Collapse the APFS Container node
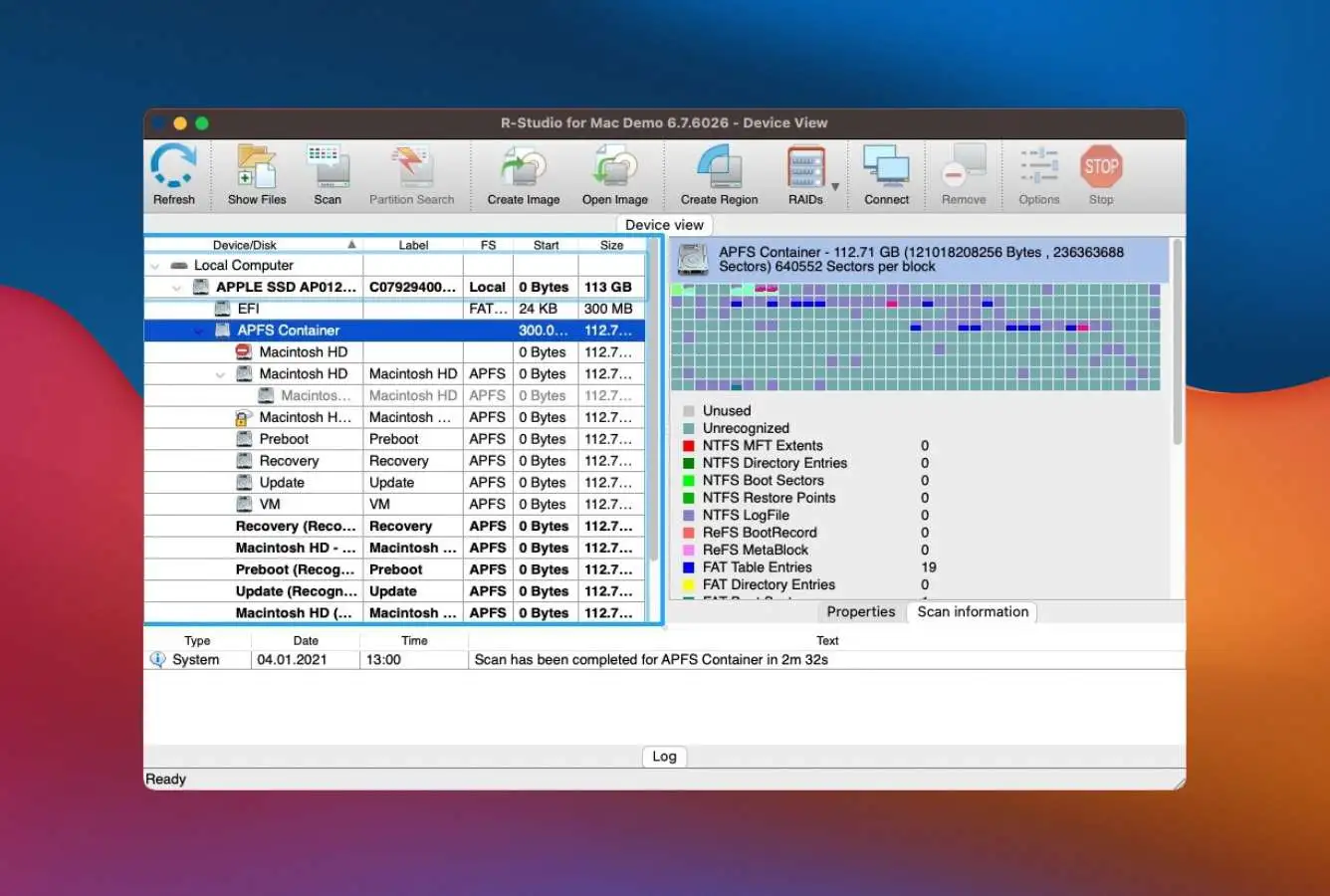 click(x=199, y=331)
